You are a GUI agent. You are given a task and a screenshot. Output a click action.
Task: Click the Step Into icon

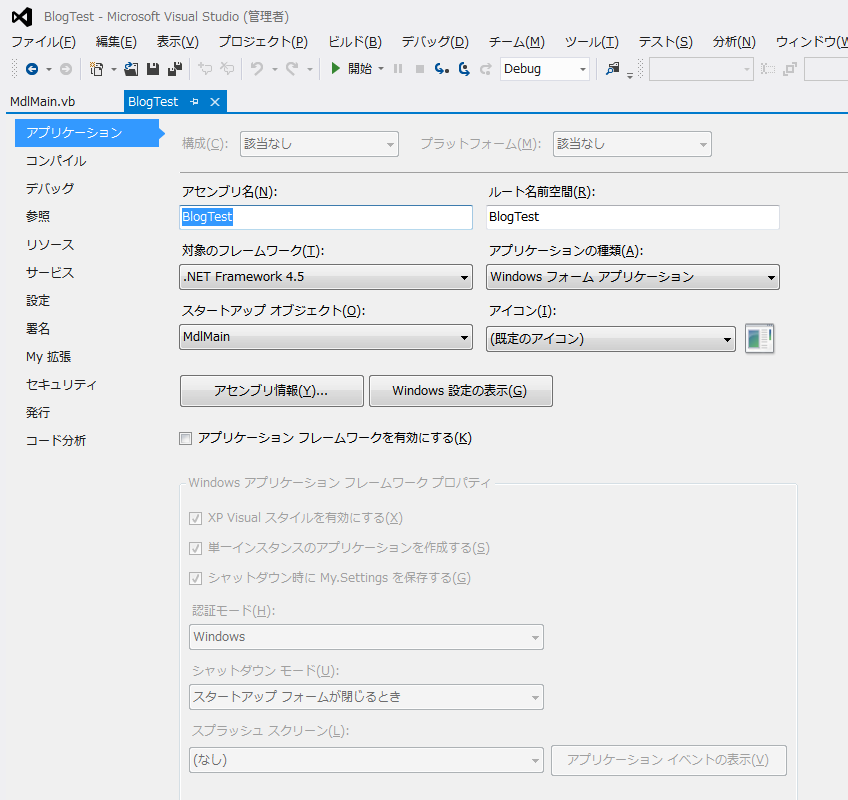(442, 69)
